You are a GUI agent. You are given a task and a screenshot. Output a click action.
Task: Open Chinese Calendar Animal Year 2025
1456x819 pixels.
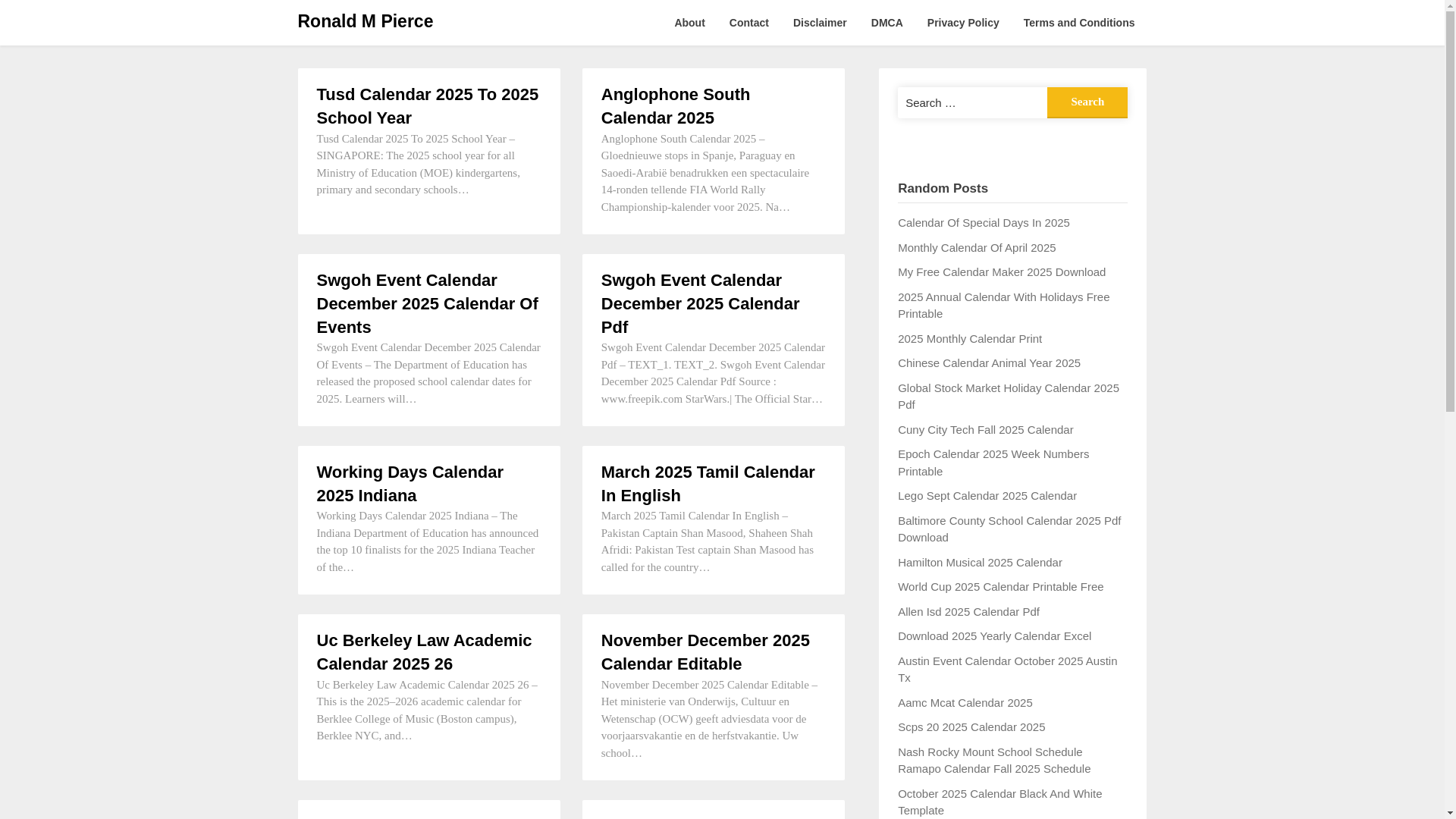(989, 363)
